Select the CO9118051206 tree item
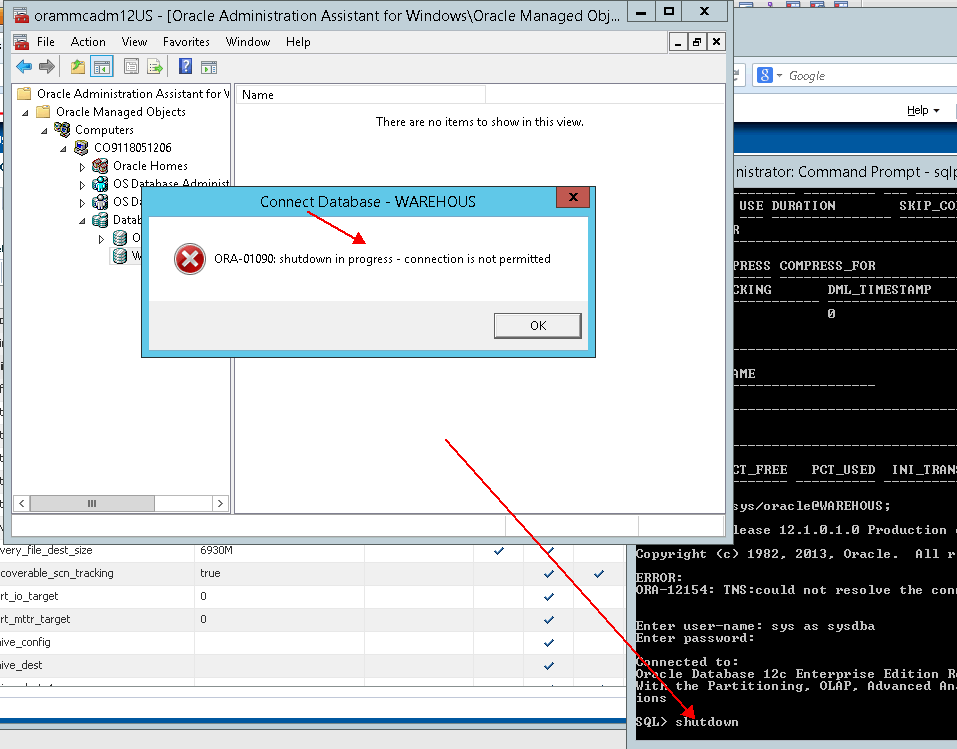957x749 pixels. coord(132,147)
